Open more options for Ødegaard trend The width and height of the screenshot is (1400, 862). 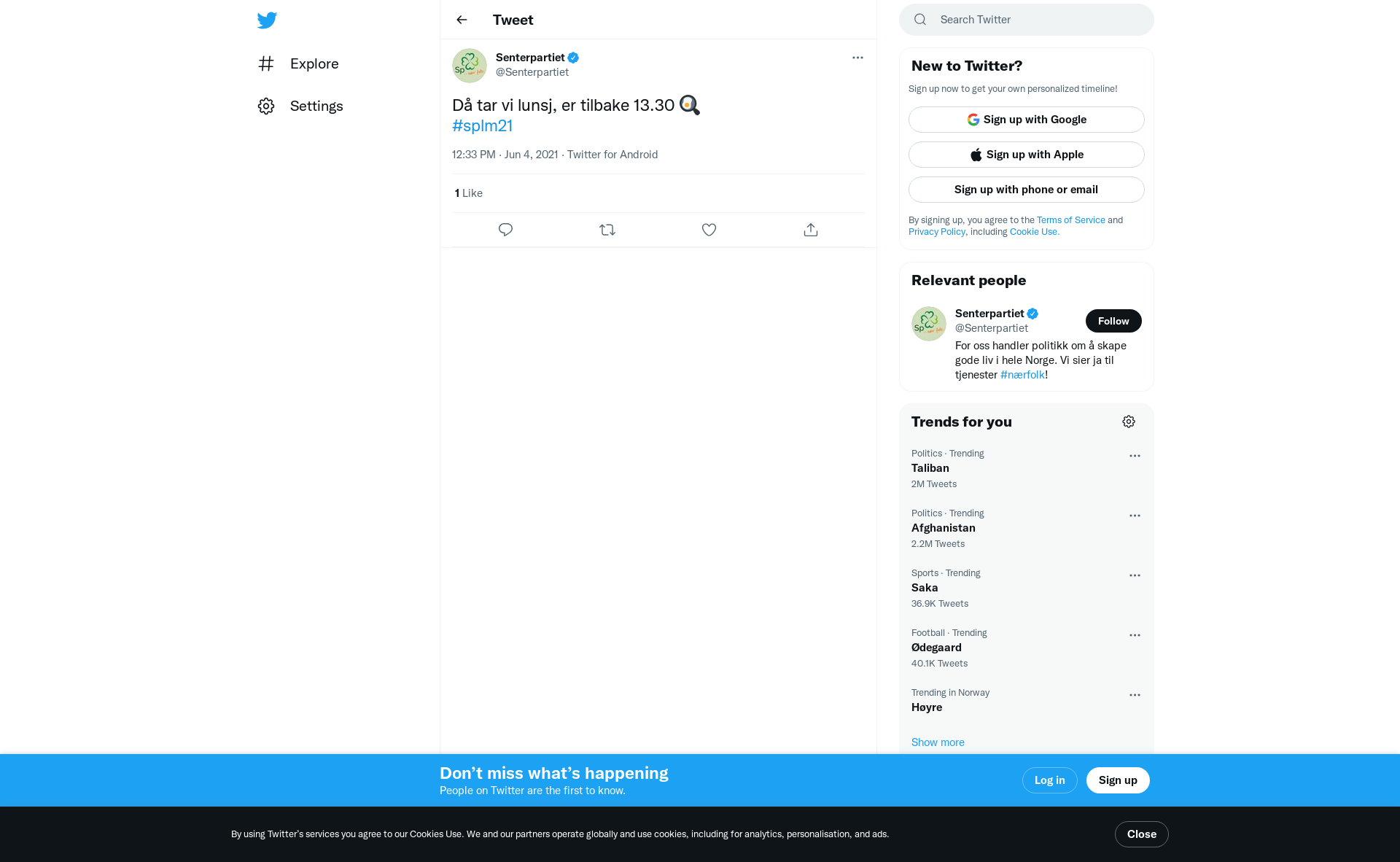click(1135, 635)
